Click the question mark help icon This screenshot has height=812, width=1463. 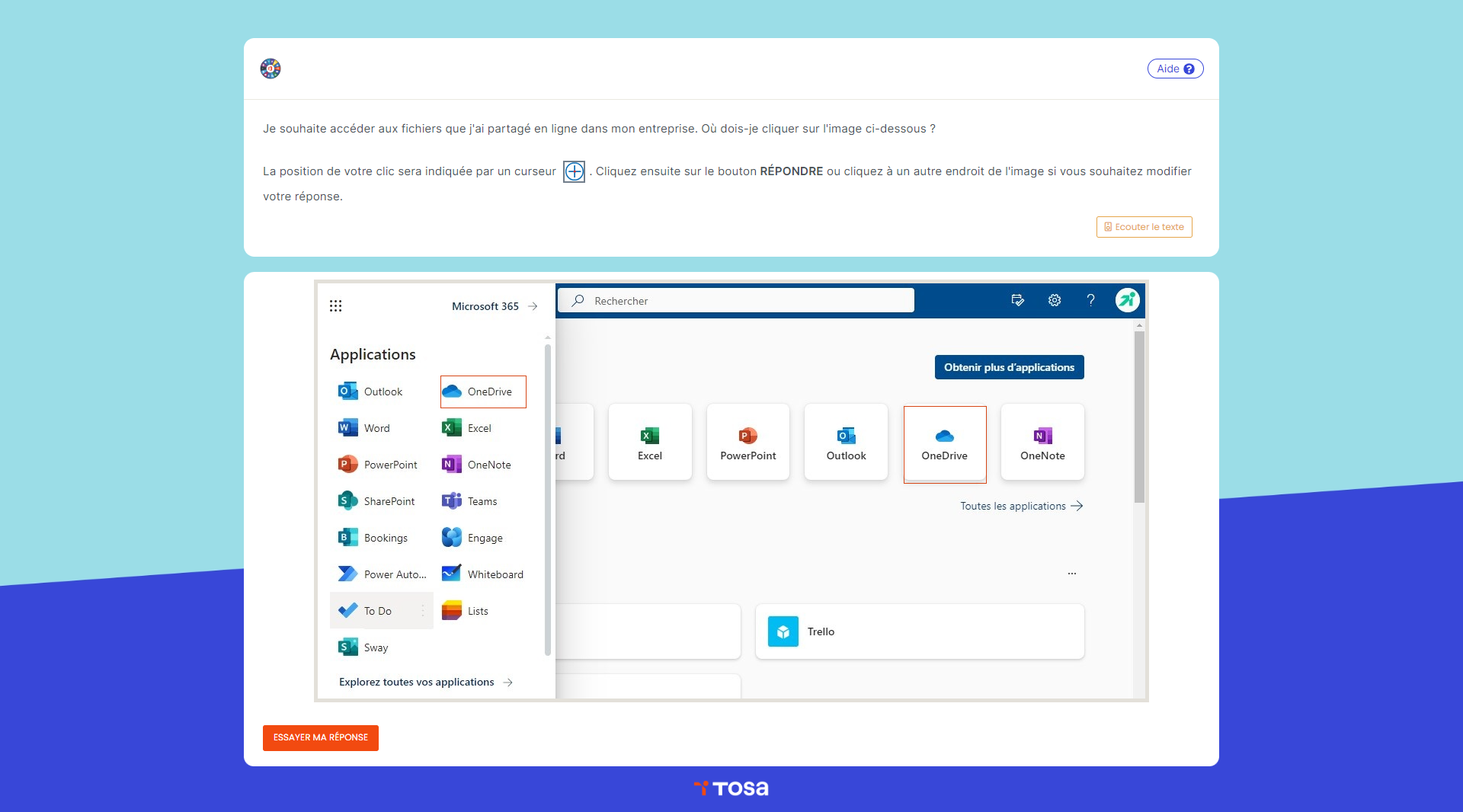pyautogui.click(x=1090, y=300)
